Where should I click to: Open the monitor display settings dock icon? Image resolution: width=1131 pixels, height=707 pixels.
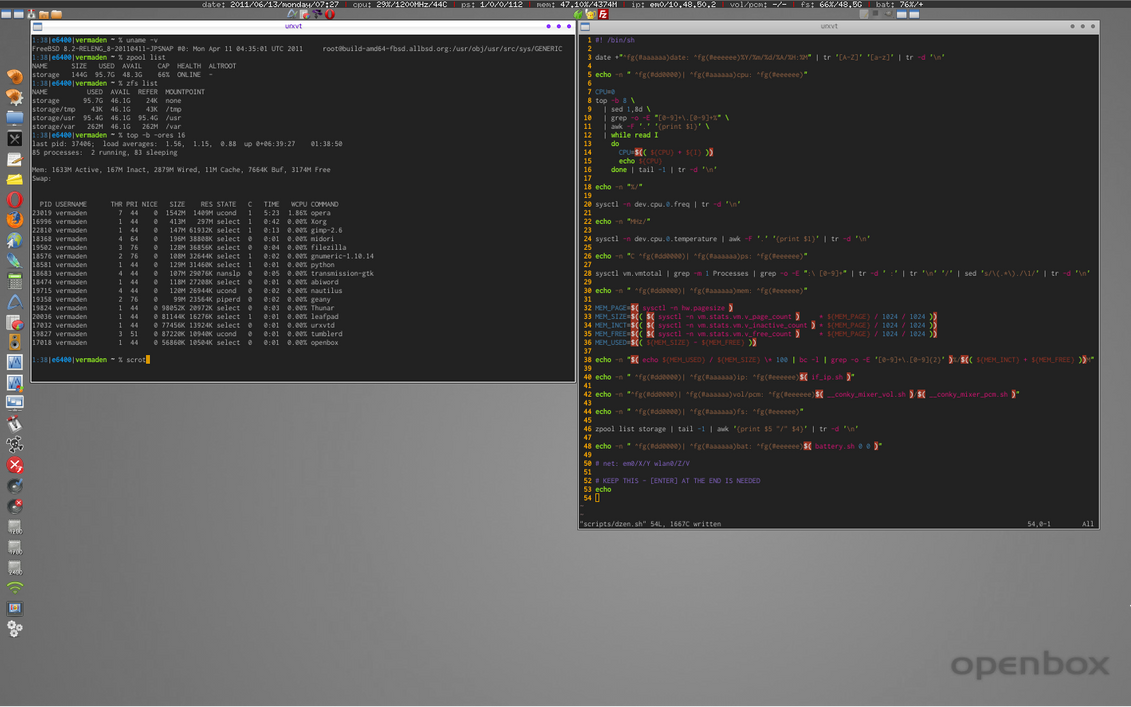point(14,403)
